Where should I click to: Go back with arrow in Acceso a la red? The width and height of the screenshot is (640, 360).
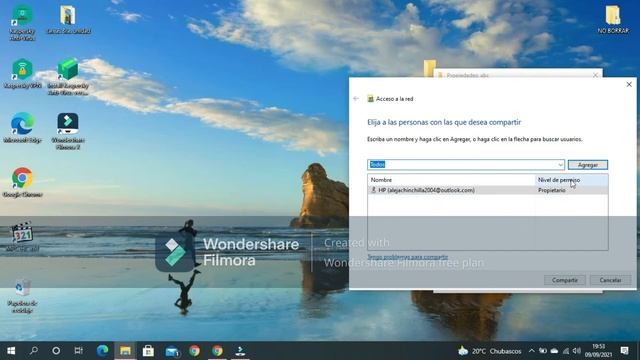[356, 98]
